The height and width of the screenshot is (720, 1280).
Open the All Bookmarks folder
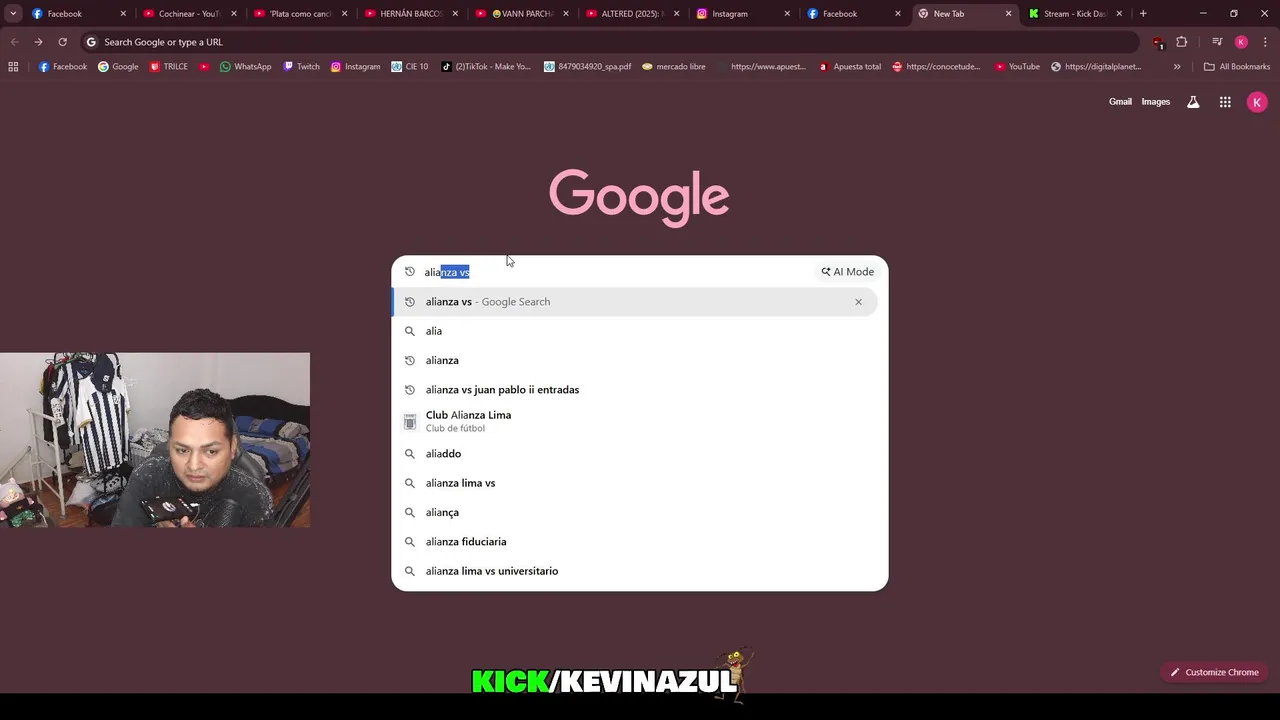(1237, 67)
